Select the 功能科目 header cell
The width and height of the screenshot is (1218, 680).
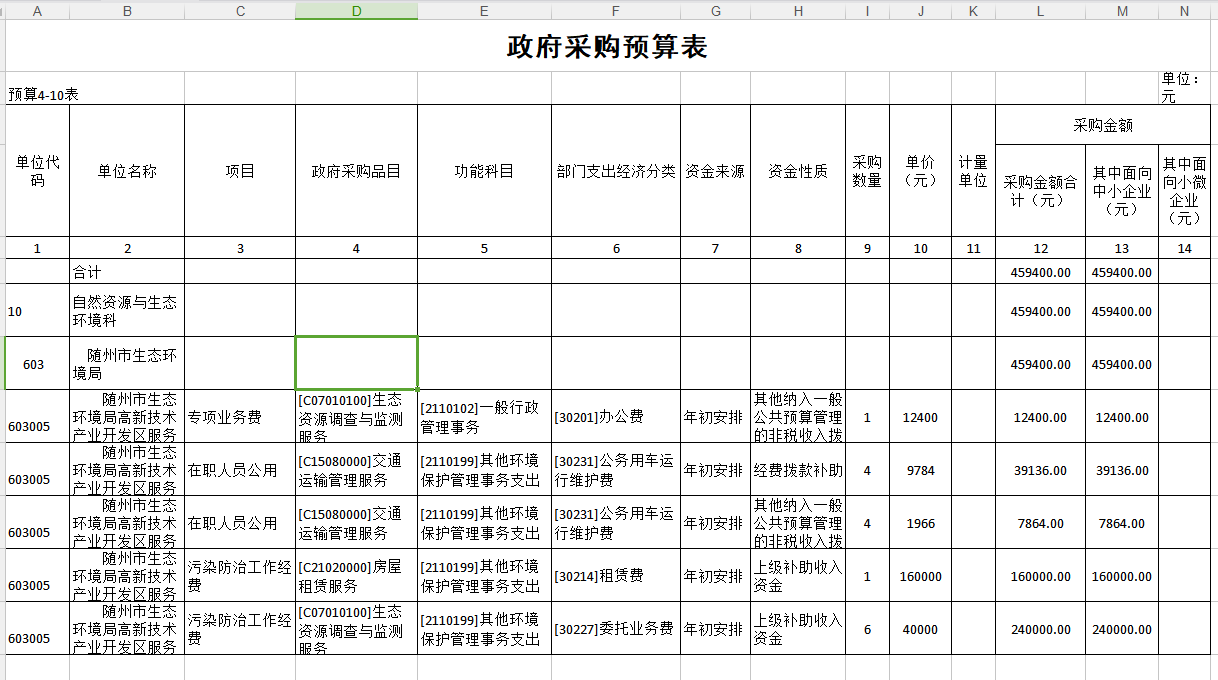[x=484, y=171]
